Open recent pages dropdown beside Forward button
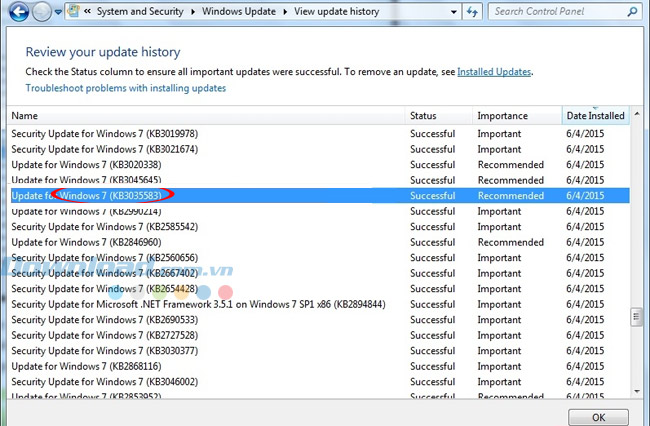 58,12
